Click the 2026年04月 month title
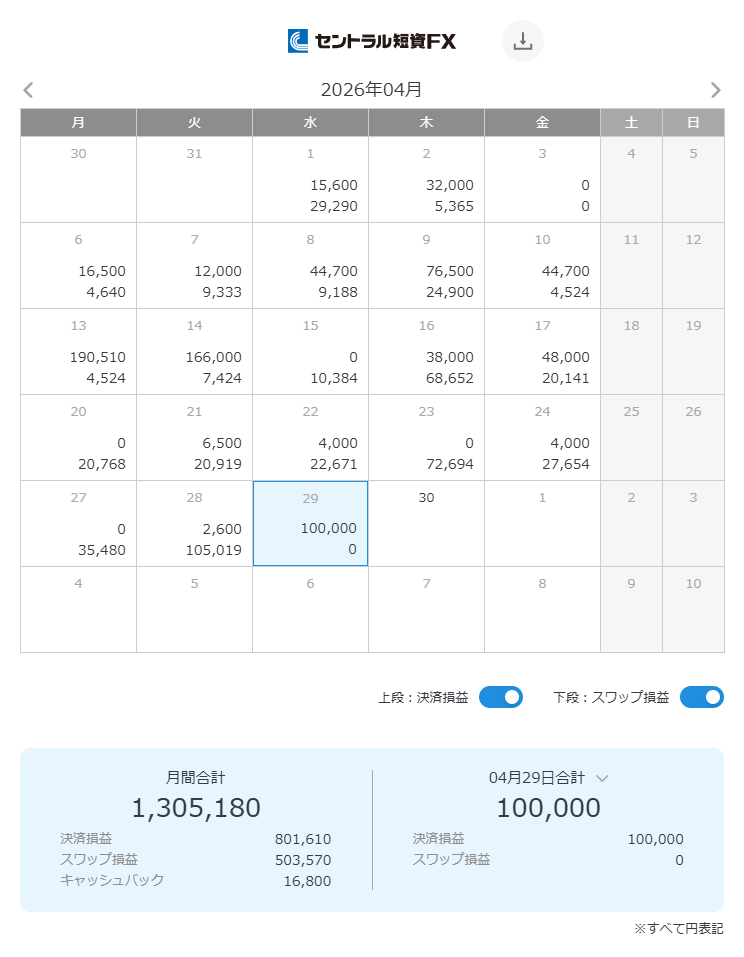744x957 pixels. [x=371, y=90]
